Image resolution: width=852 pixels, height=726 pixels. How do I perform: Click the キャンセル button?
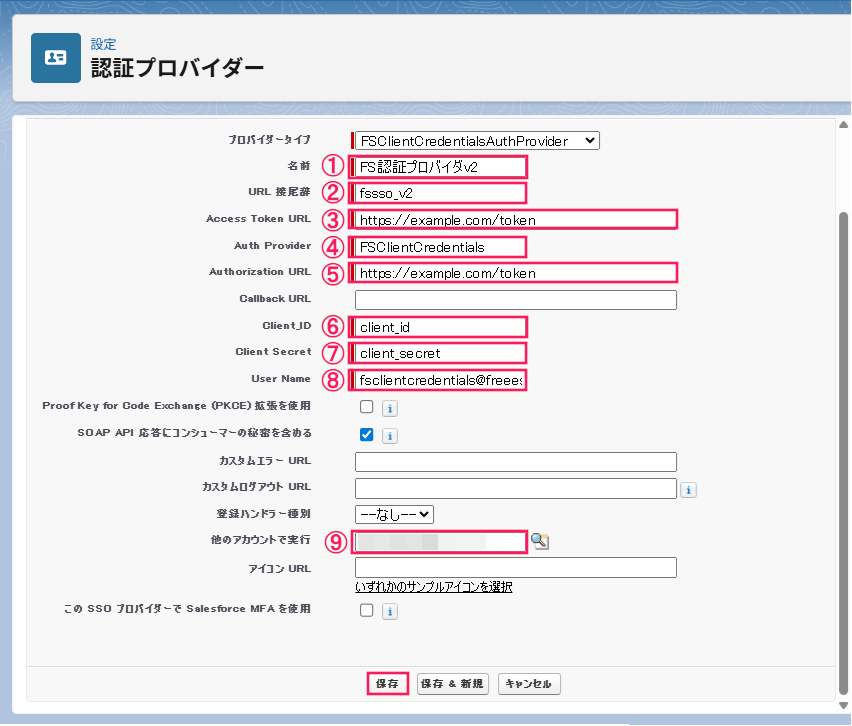(x=529, y=684)
